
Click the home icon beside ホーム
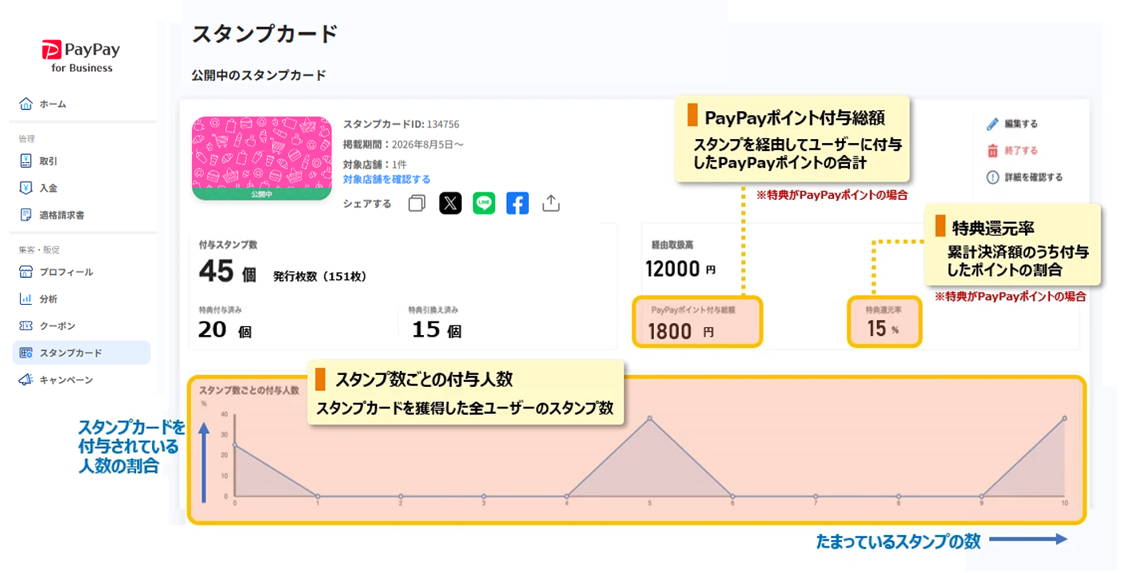[x=26, y=104]
